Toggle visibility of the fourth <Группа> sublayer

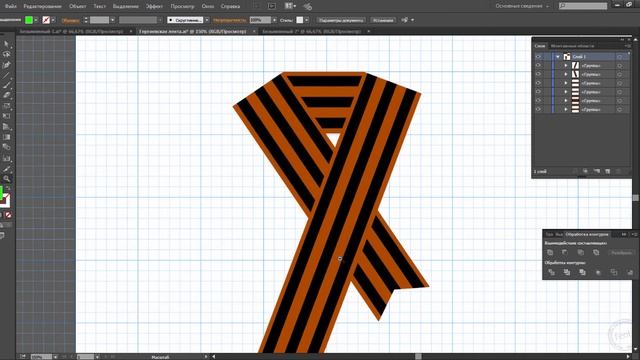[x=538, y=92]
